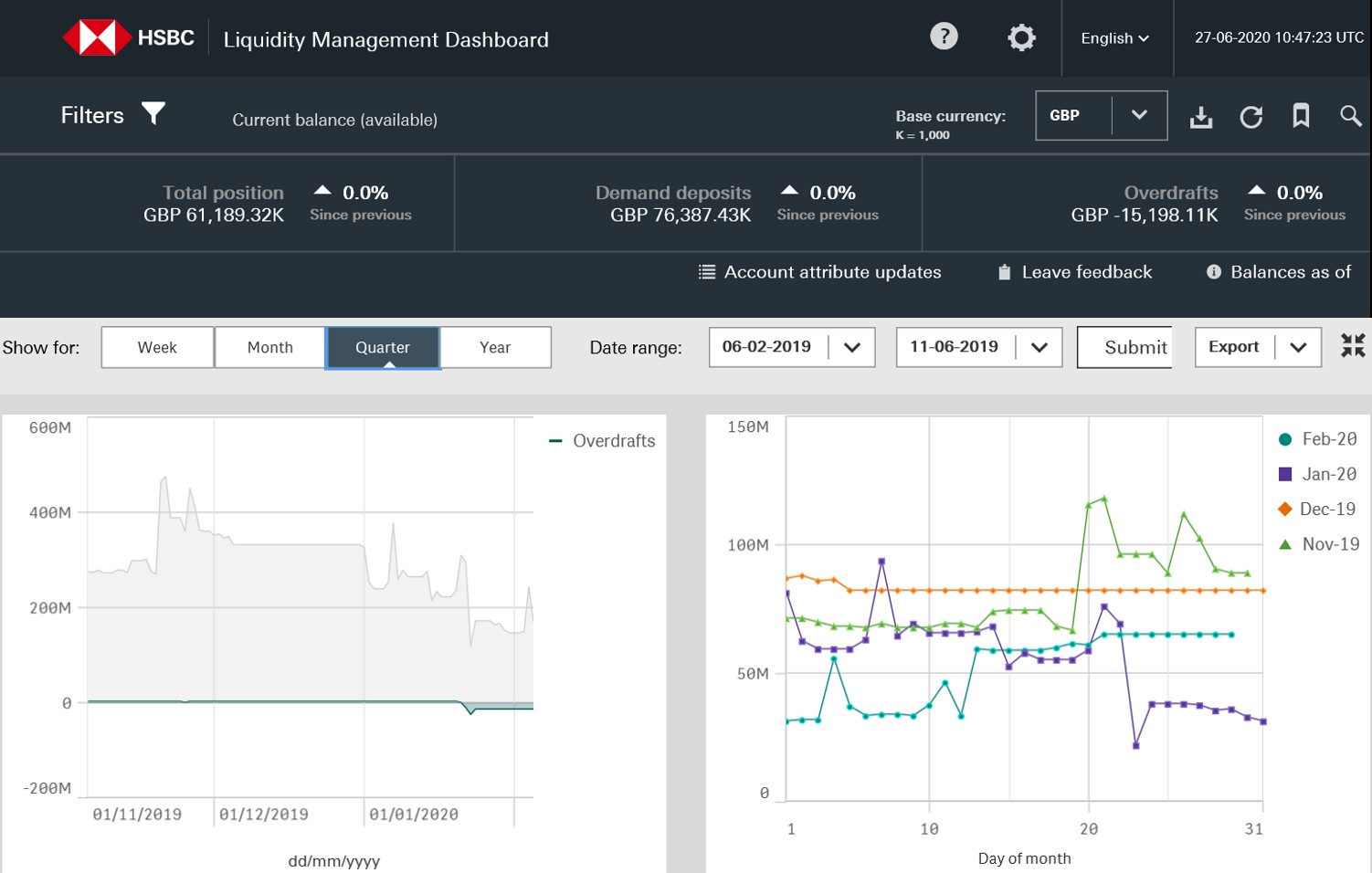
Task: Switch to Month view
Action: pos(269,347)
